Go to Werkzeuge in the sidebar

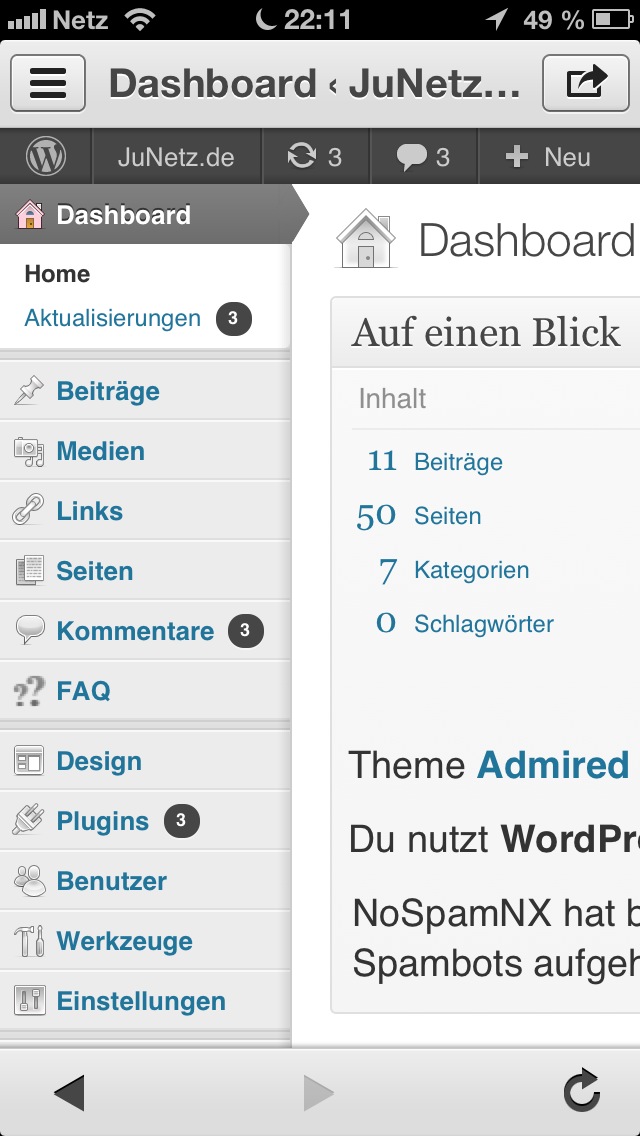[145, 941]
